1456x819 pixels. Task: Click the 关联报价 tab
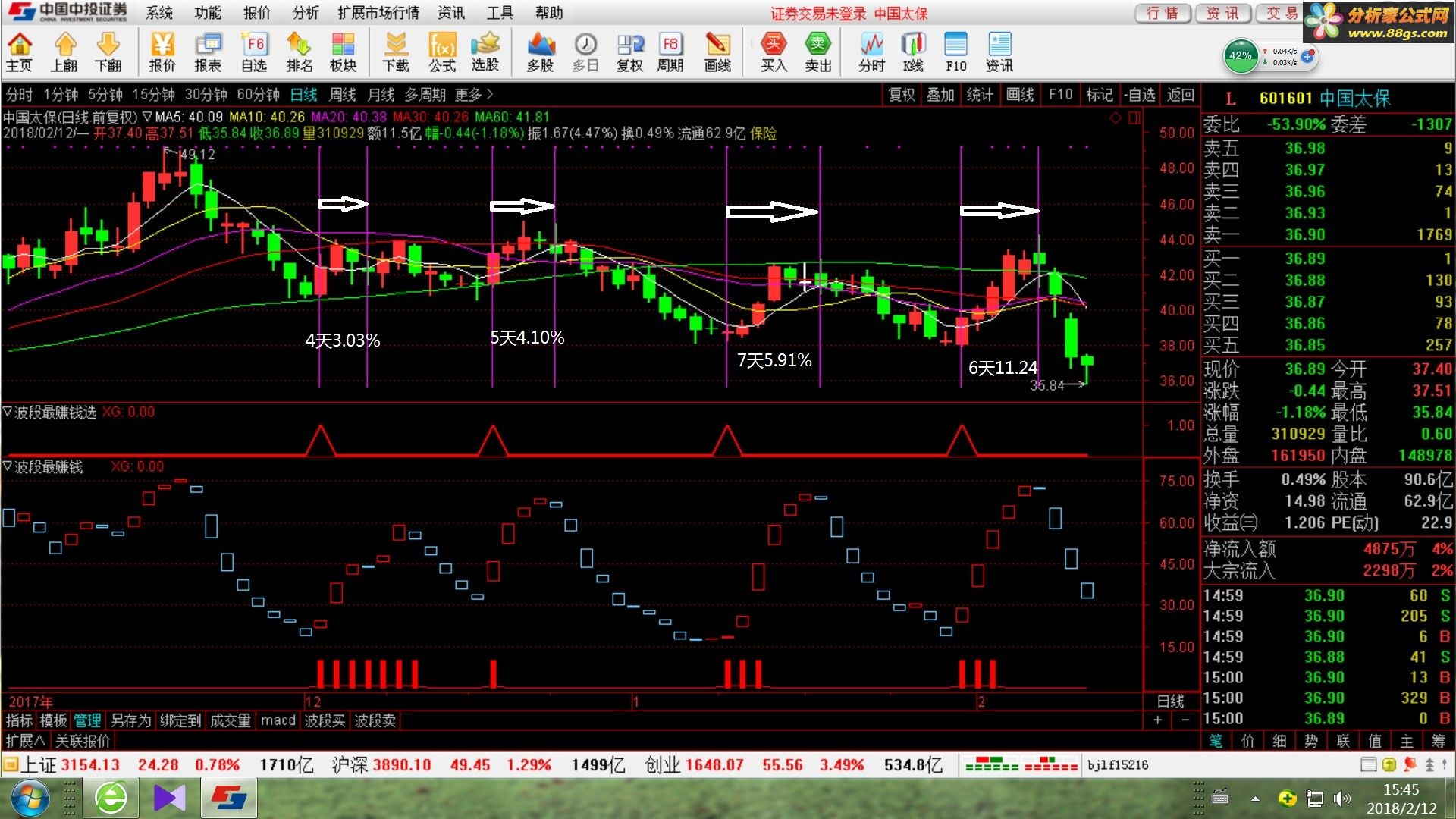pyautogui.click(x=83, y=741)
